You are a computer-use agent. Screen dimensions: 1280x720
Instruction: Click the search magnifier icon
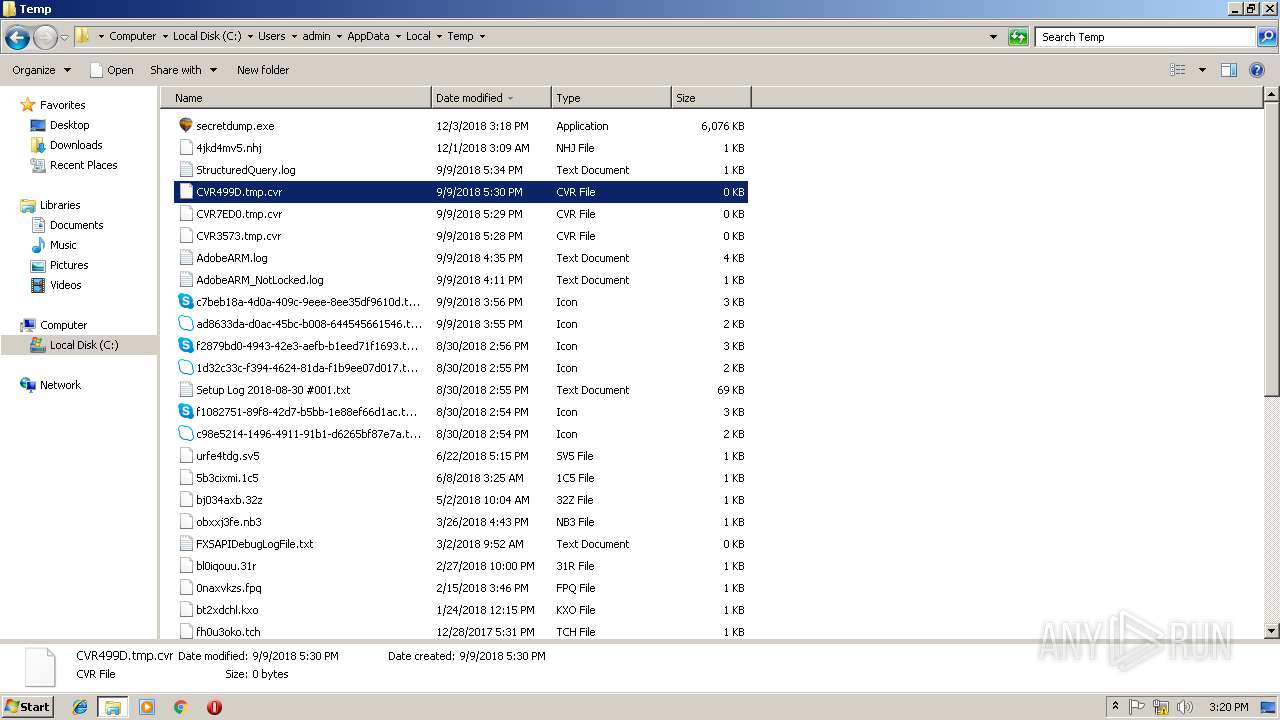point(1266,37)
